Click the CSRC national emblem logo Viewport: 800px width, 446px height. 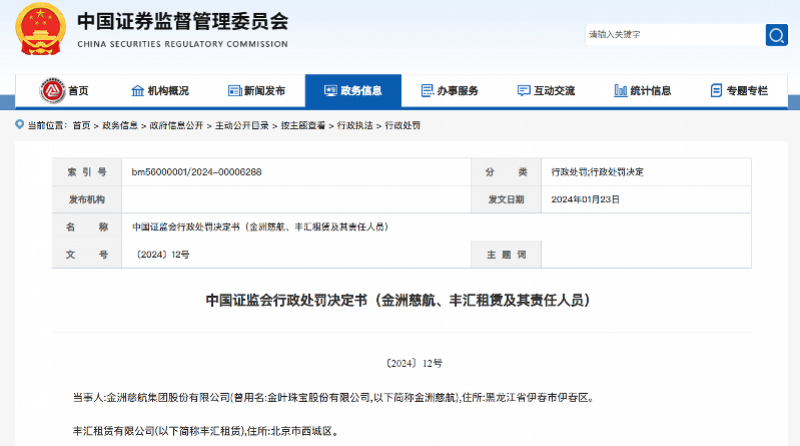pos(40,28)
